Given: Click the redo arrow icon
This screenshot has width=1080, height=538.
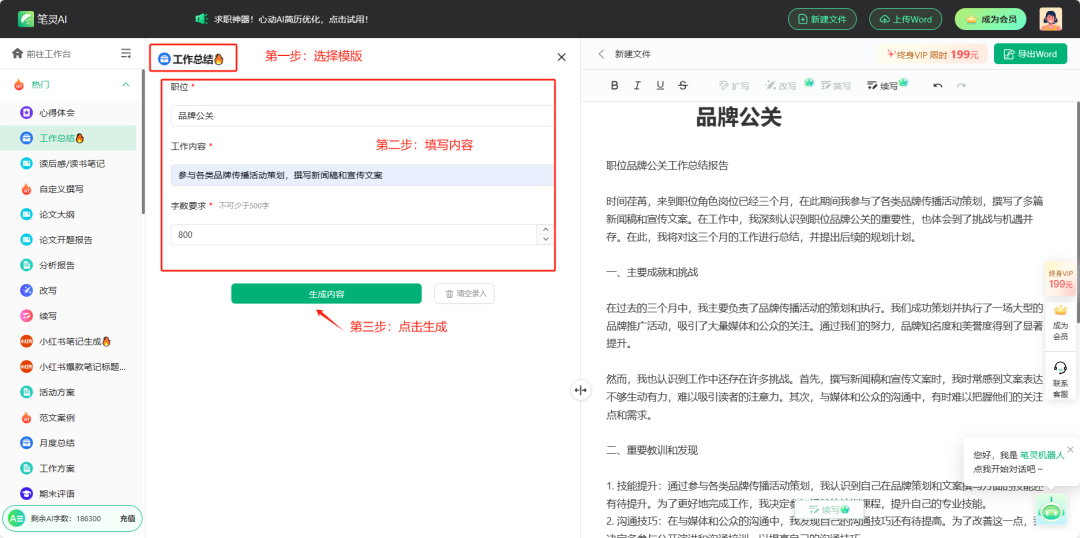Looking at the screenshot, I should (x=961, y=85).
